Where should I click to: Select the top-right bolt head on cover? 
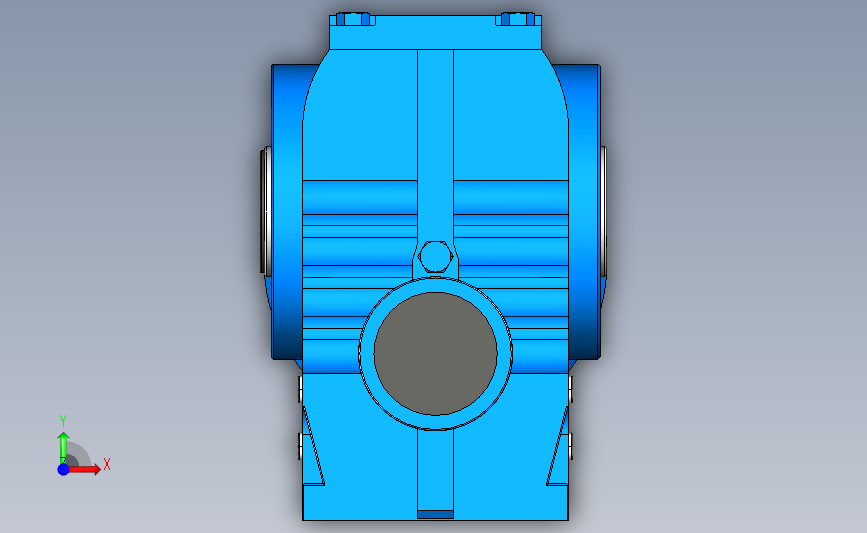tap(518, 19)
